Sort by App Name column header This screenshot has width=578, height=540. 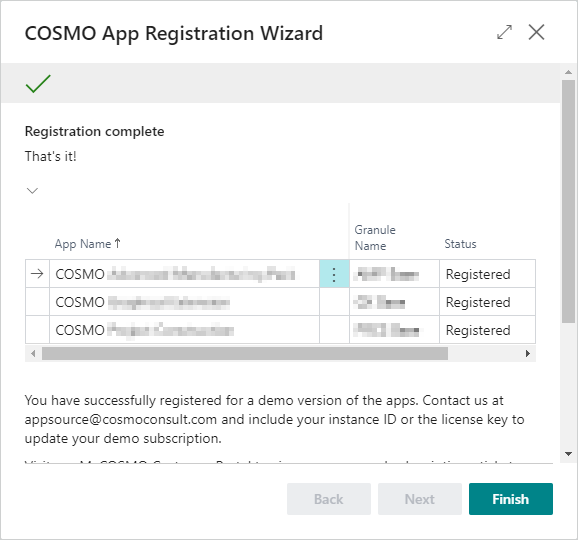(x=87, y=244)
